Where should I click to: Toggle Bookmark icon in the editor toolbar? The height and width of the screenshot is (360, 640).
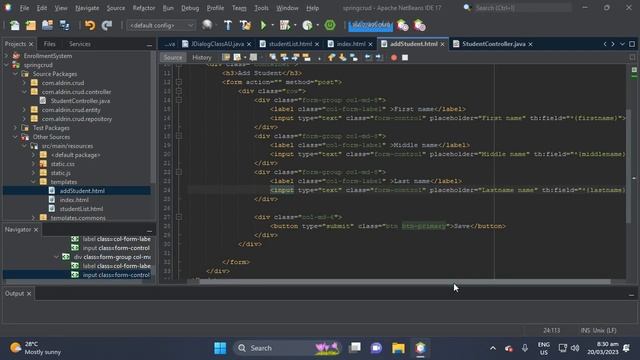tap(354, 58)
